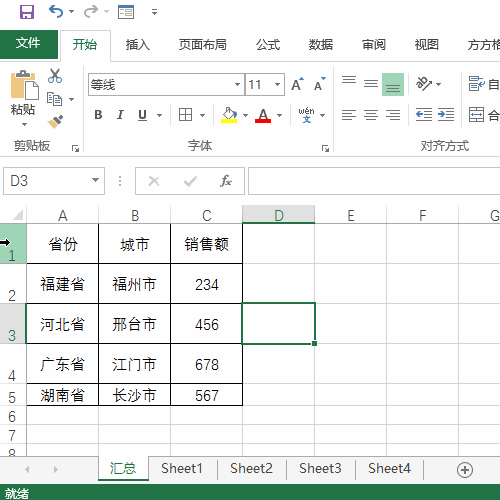Click the Select All corner triangle
The width and height of the screenshot is (500, 500).
[x=18, y=215]
